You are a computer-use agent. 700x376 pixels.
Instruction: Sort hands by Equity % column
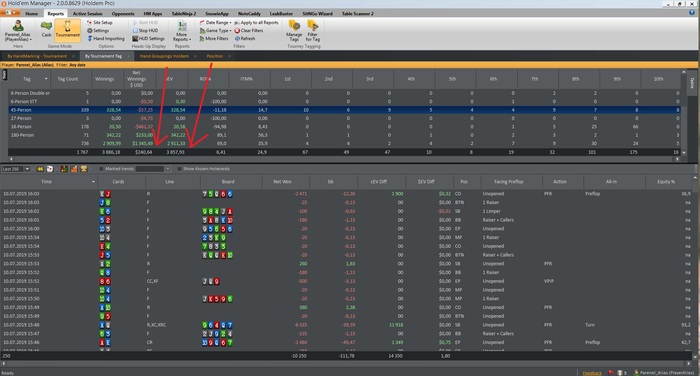666,182
